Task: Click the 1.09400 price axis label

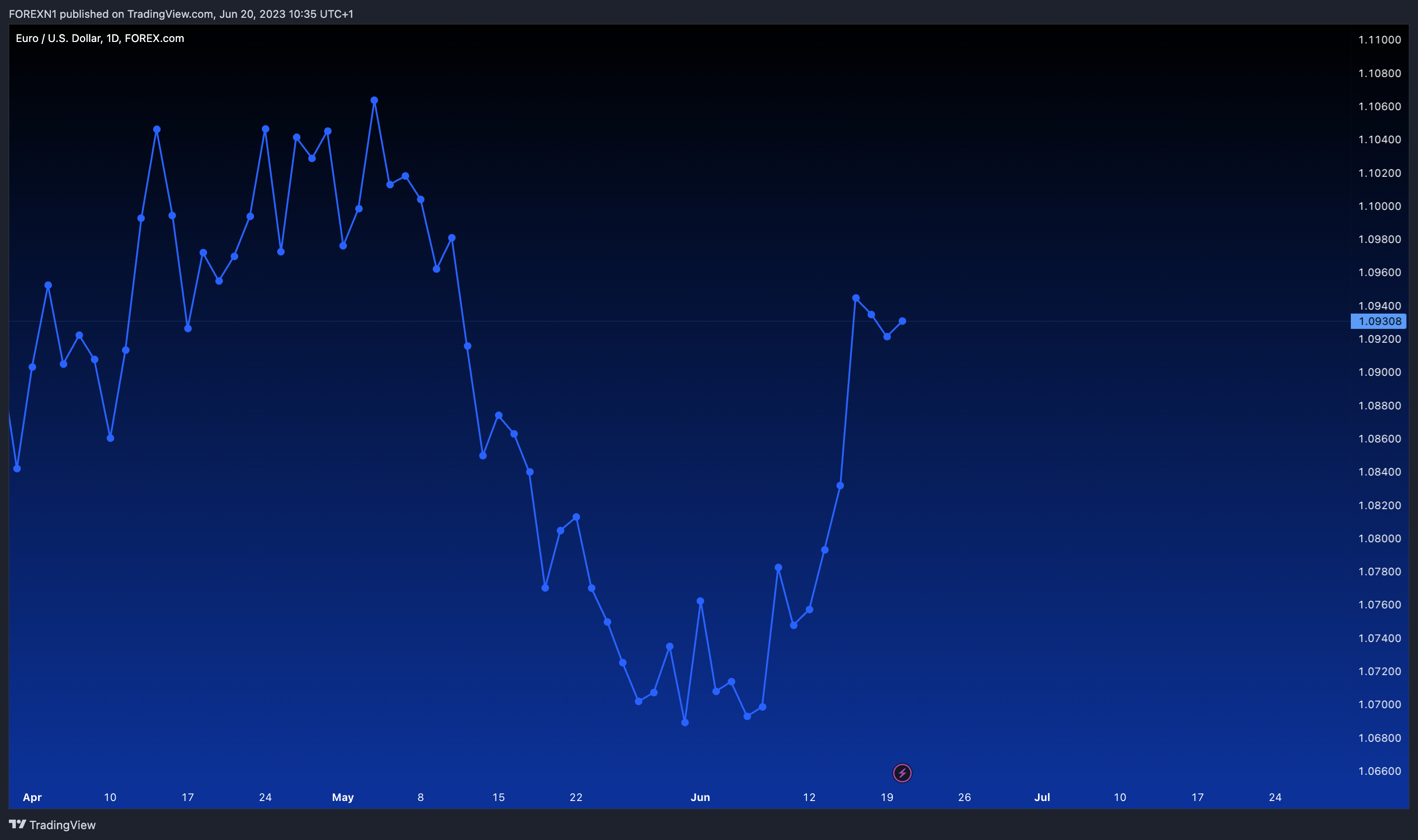Action: [1379, 306]
